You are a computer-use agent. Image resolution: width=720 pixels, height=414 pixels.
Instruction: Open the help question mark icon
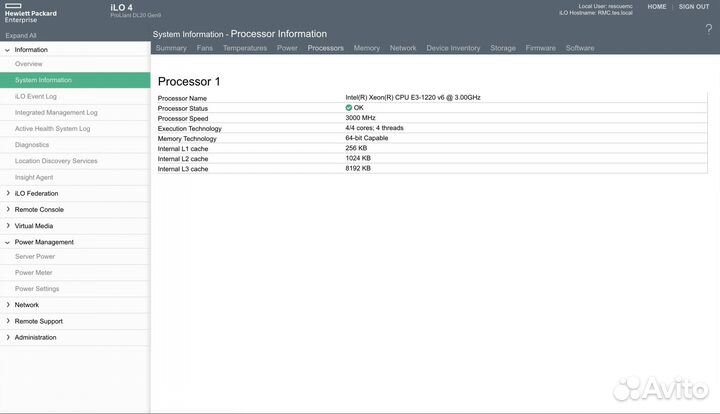tap(709, 30)
